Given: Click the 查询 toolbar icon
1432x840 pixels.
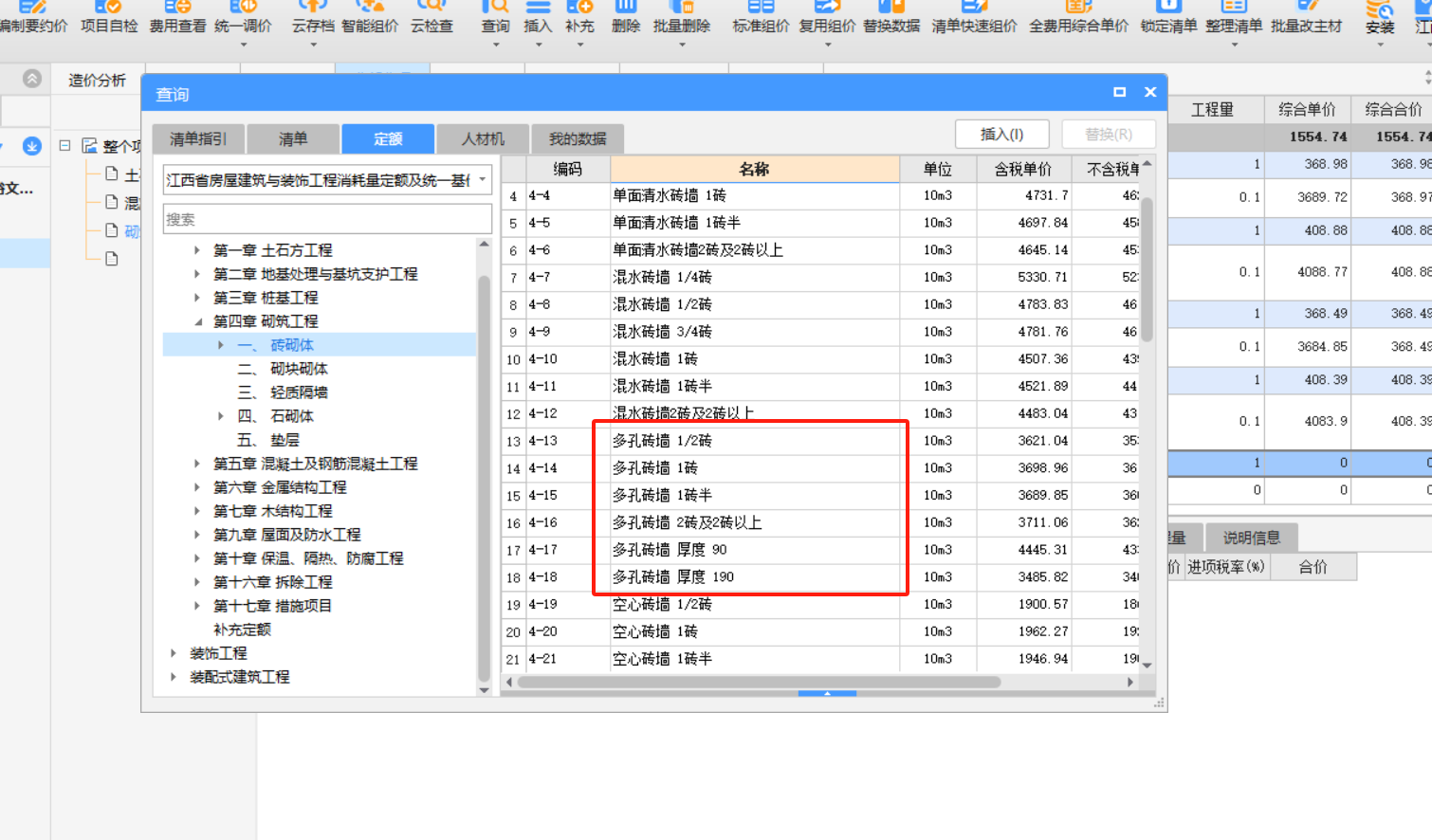Looking at the screenshot, I should pyautogui.click(x=495, y=19).
